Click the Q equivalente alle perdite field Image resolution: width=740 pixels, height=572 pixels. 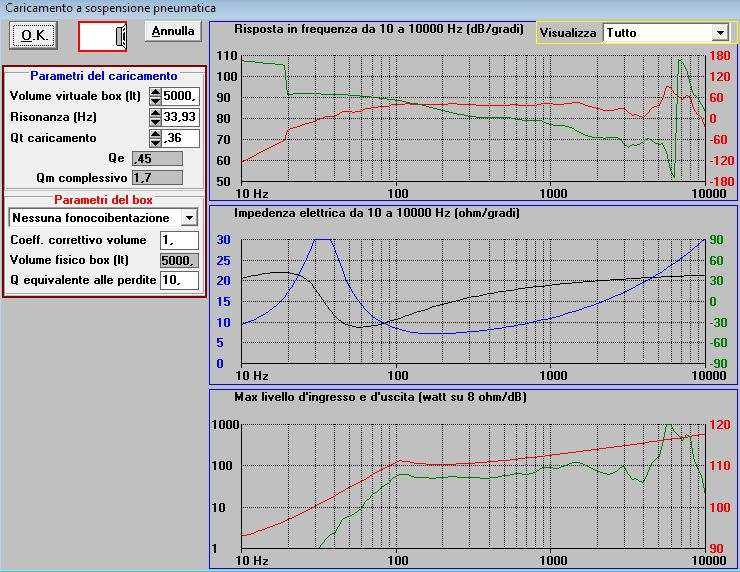[179, 280]
